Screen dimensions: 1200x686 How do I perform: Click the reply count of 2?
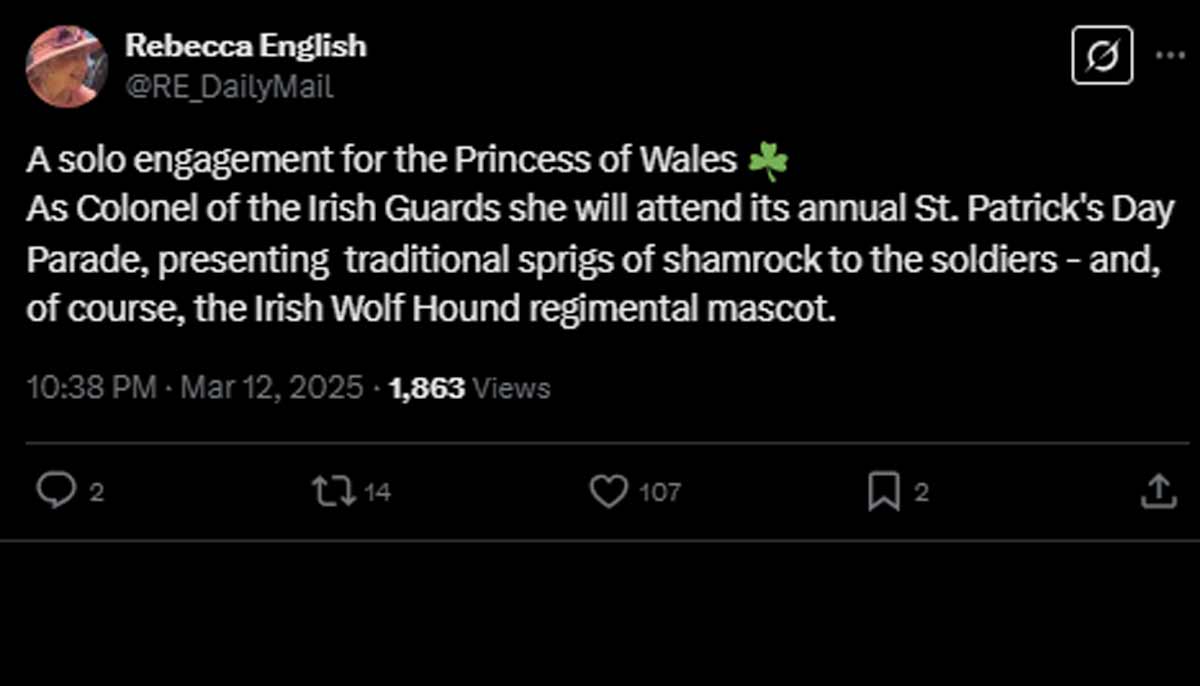[97, 492]
